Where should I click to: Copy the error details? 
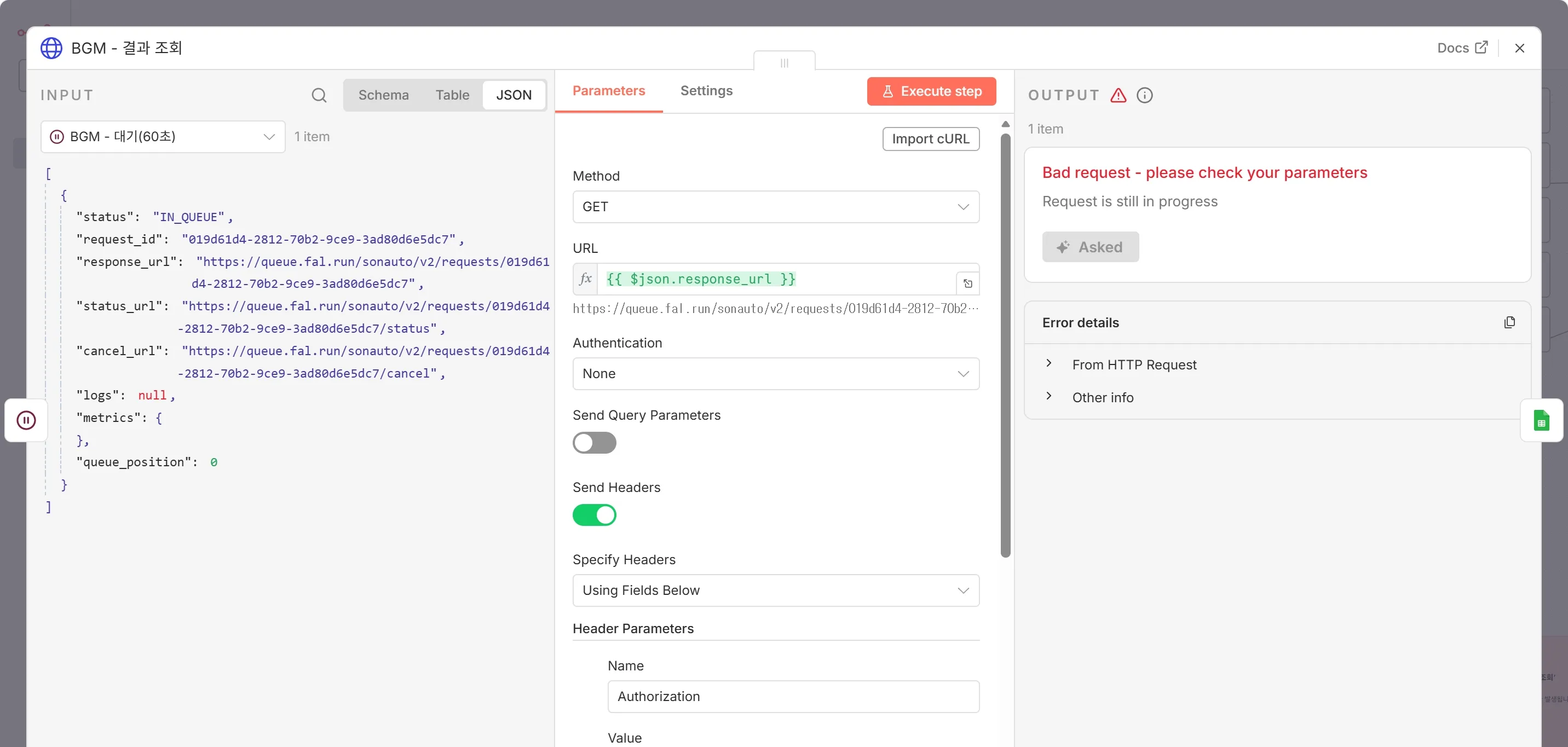[1509, 322]
